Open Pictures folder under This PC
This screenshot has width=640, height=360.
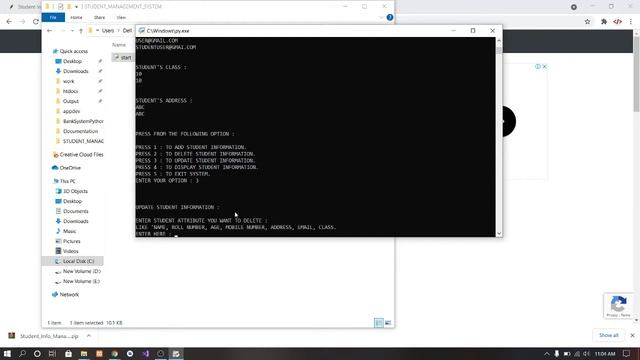click(71, 241)
